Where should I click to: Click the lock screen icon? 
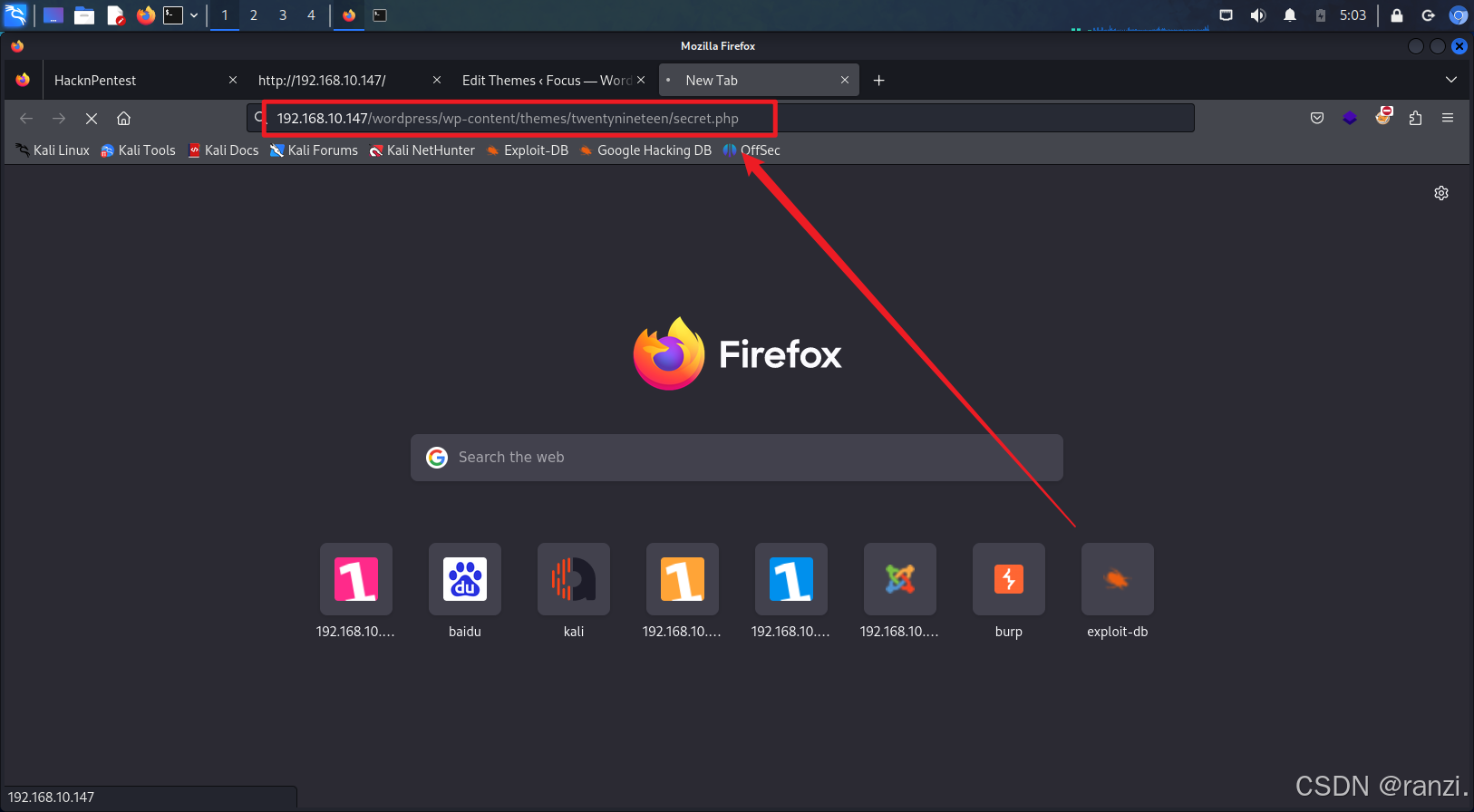click(1397, 15)
